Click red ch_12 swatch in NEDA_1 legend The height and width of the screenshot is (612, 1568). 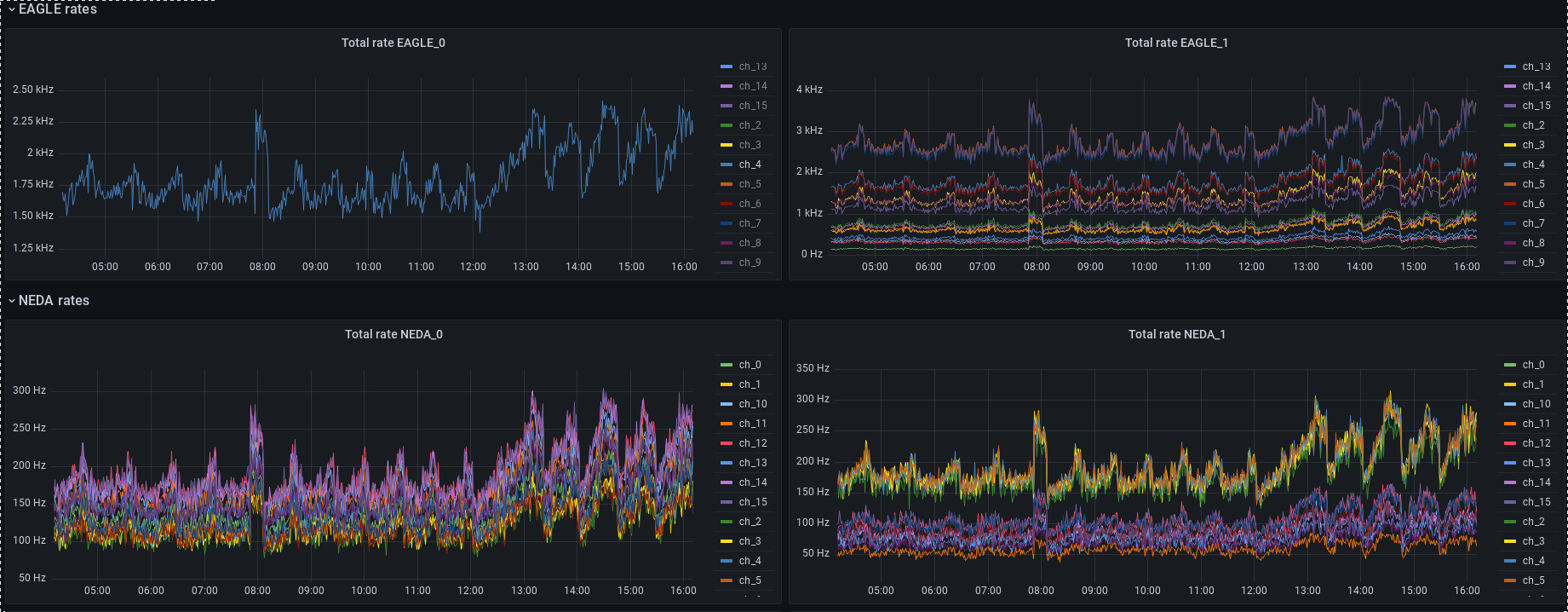1509,443
